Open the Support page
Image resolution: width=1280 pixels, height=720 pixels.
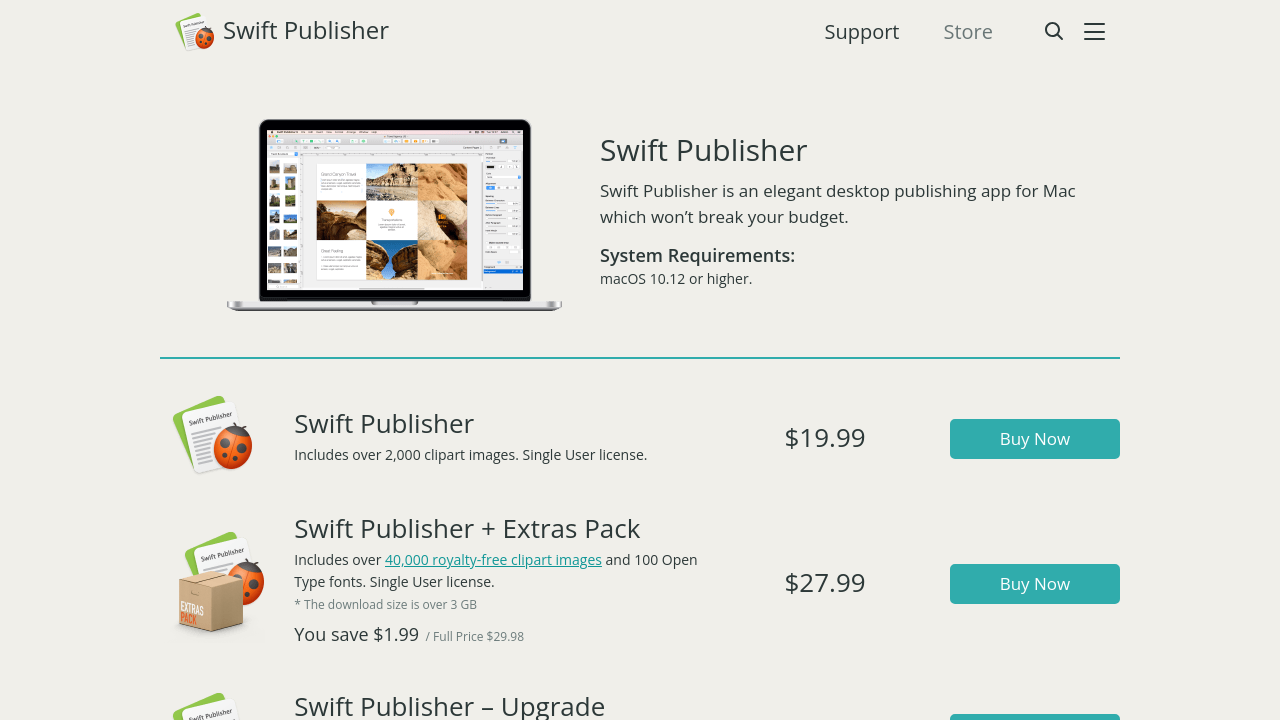[861, 30]
